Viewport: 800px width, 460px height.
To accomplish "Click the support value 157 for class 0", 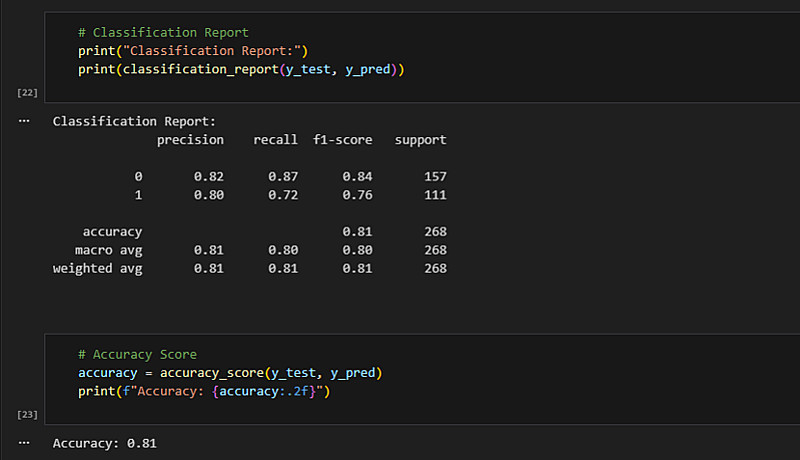I will click(434, 177).
